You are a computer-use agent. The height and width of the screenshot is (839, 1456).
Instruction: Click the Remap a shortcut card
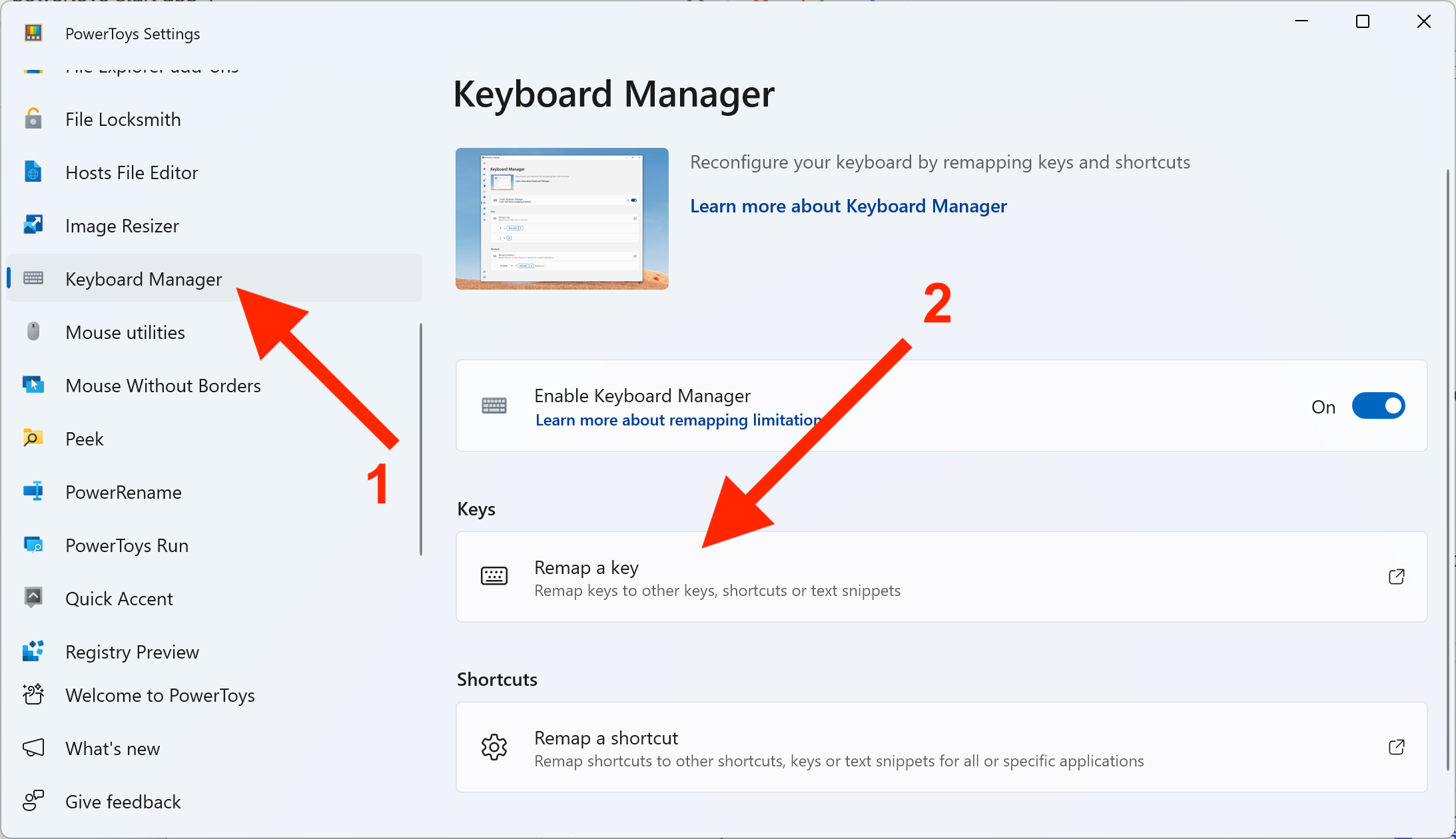click(941, 747)
